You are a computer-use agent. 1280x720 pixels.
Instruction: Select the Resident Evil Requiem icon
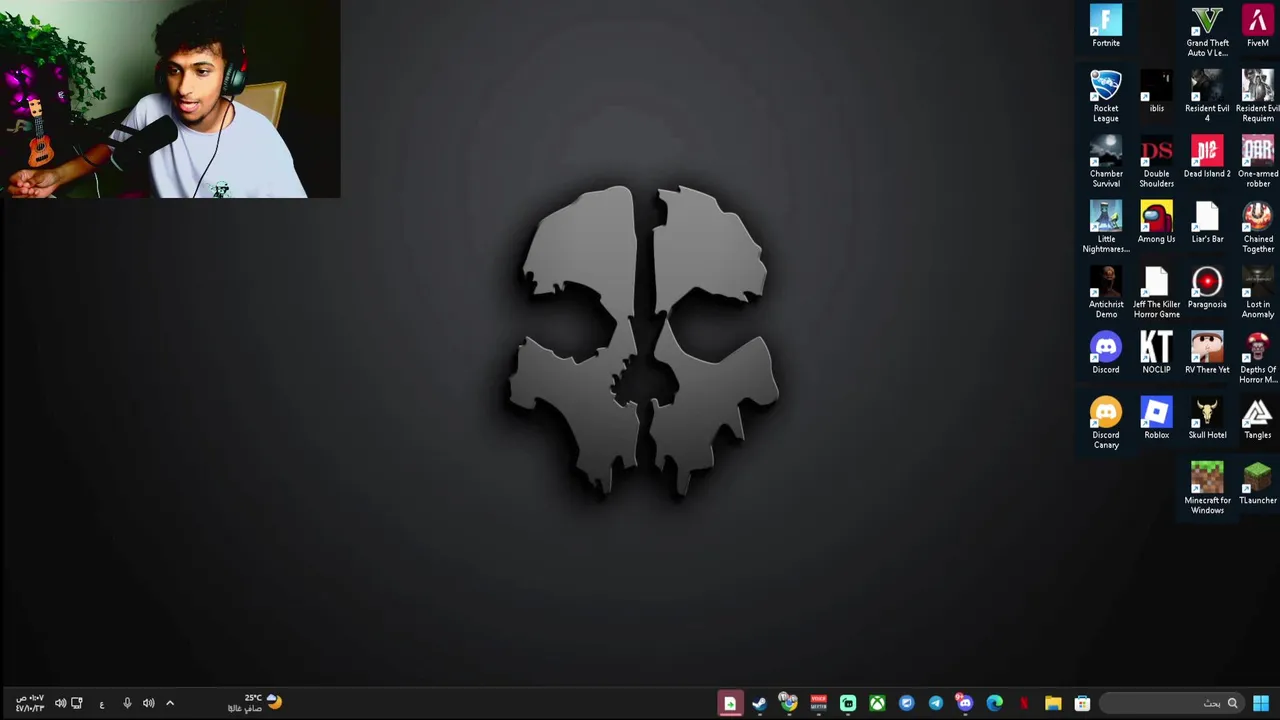pyautogui.click(x=1258, y=97)
